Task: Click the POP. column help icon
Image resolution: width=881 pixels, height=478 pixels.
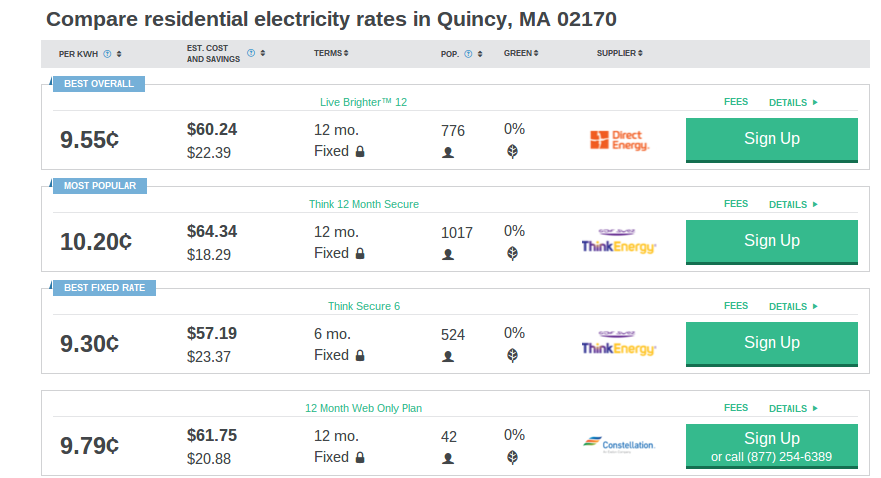Action: pos(468,54)
